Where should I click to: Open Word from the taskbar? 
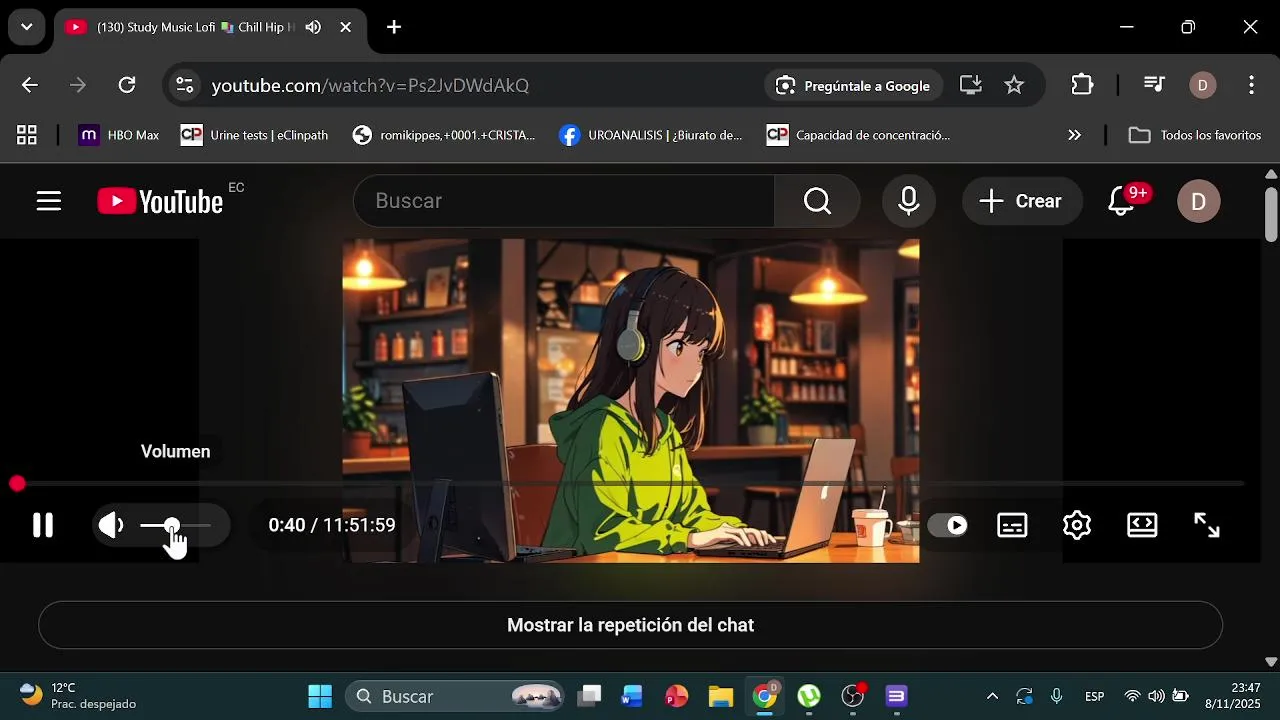[632, 696]
